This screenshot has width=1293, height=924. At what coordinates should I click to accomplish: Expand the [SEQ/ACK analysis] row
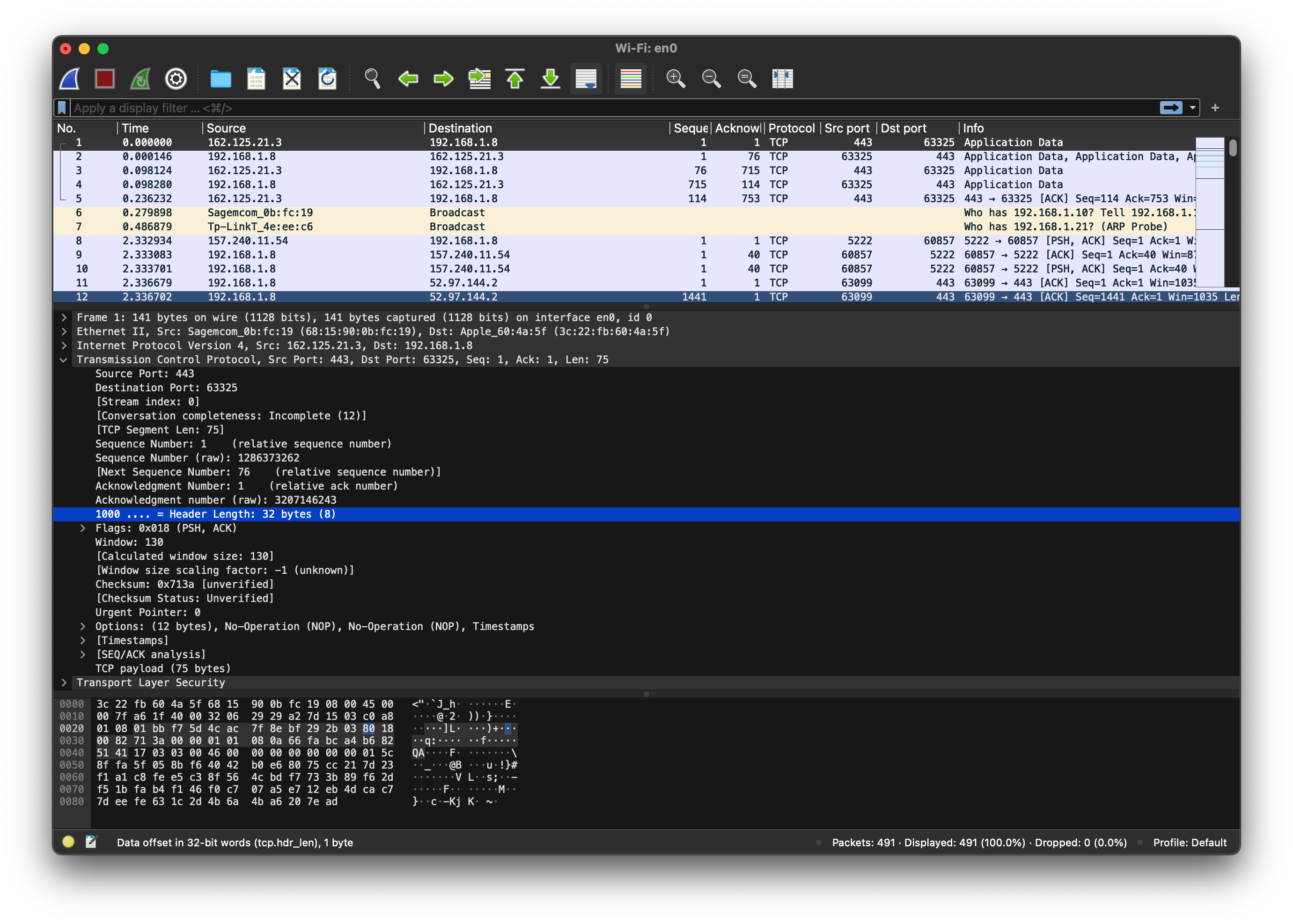coord(82,654)
